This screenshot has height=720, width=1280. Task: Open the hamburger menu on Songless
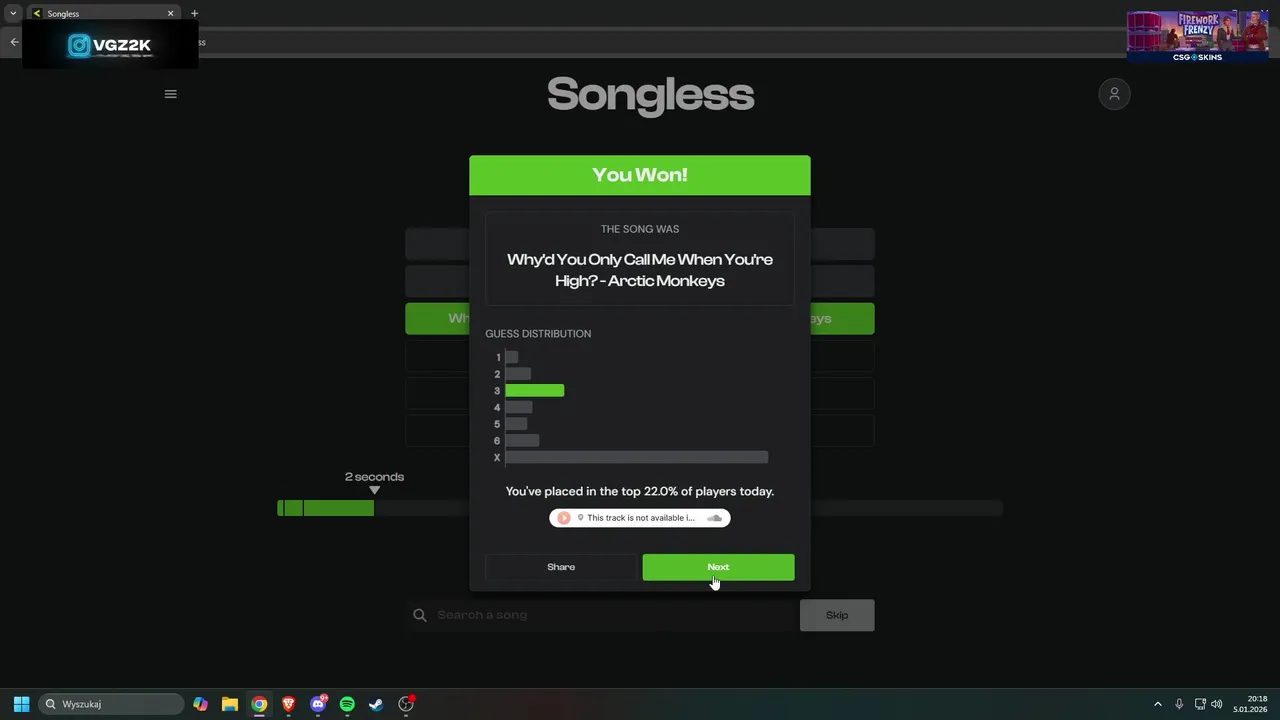170,94
